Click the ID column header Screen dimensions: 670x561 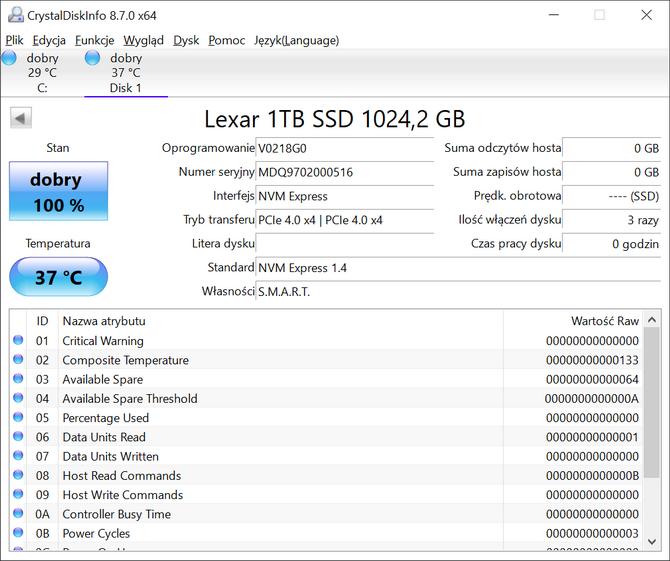pos(42,321)
